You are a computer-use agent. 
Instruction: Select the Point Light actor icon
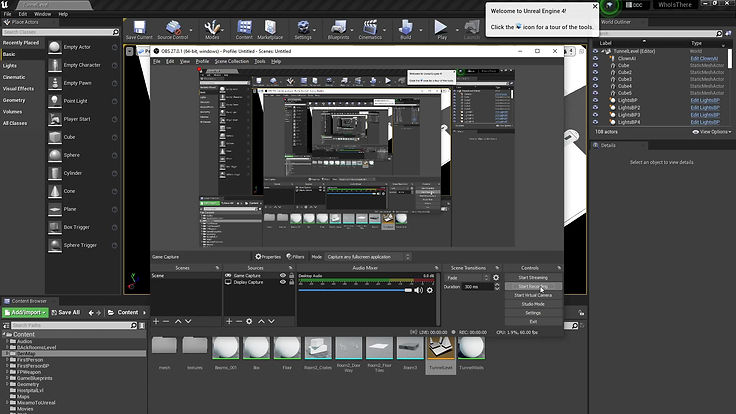tap(55, 101)
